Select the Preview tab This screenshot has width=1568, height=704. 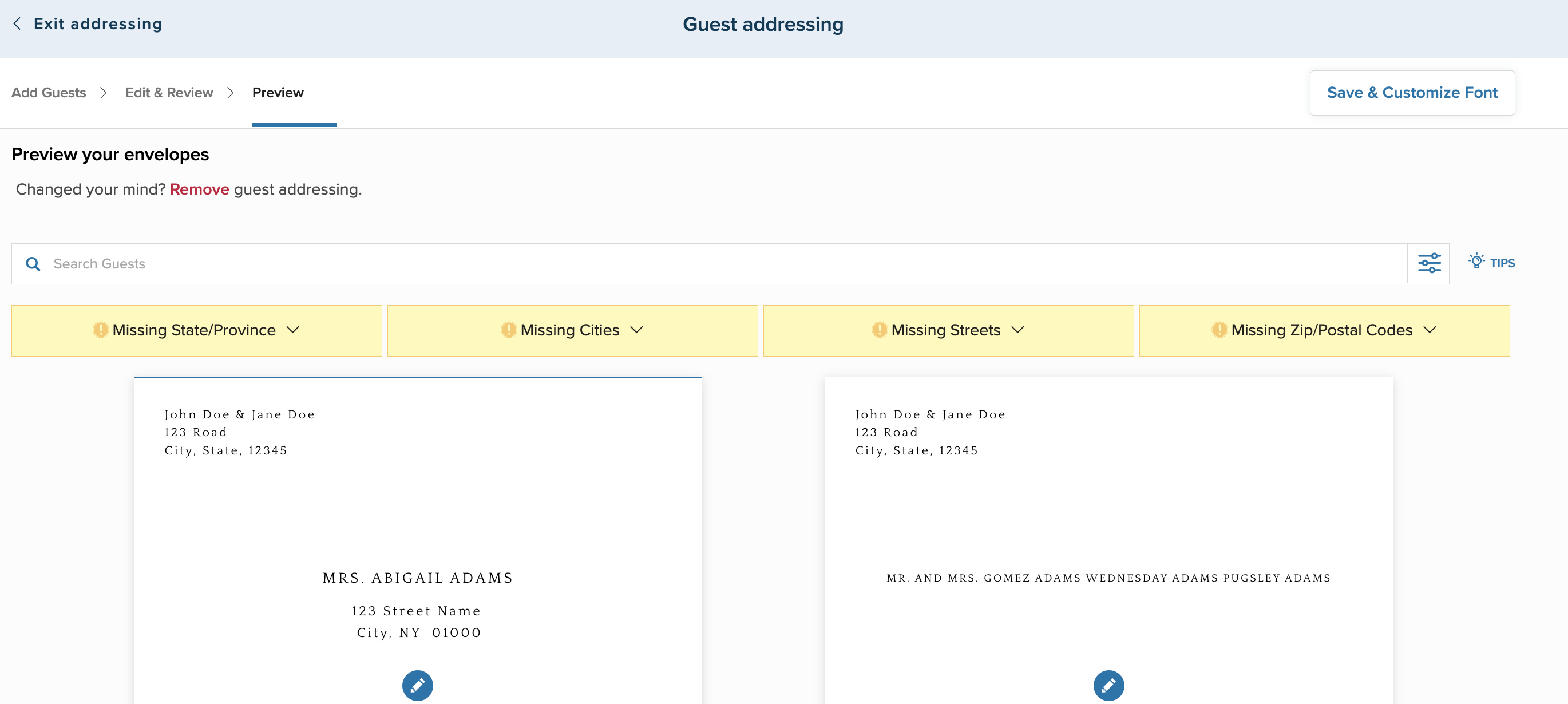(x=278, y=93)
